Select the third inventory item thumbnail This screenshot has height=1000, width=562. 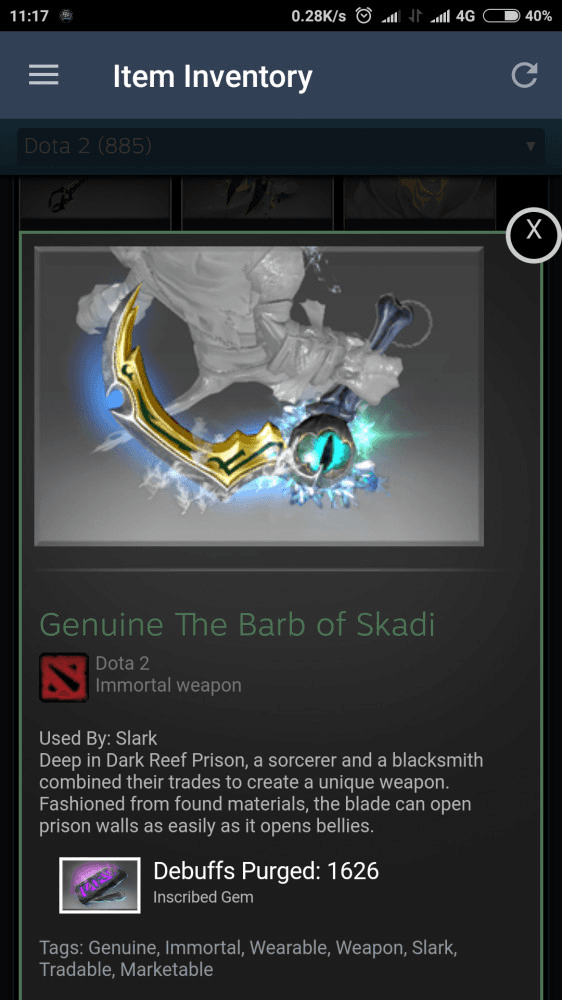pyautogui.click(x=420, y=202)
